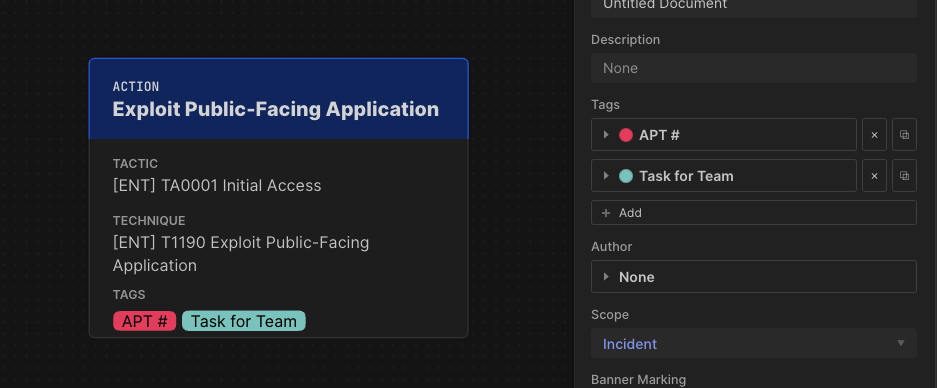Click the Scope label

(x=610, y=314)
